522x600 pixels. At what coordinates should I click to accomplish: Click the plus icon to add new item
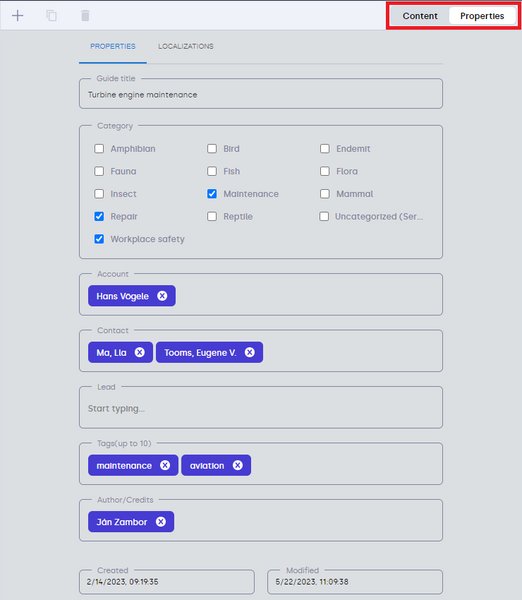coord(18,16)
